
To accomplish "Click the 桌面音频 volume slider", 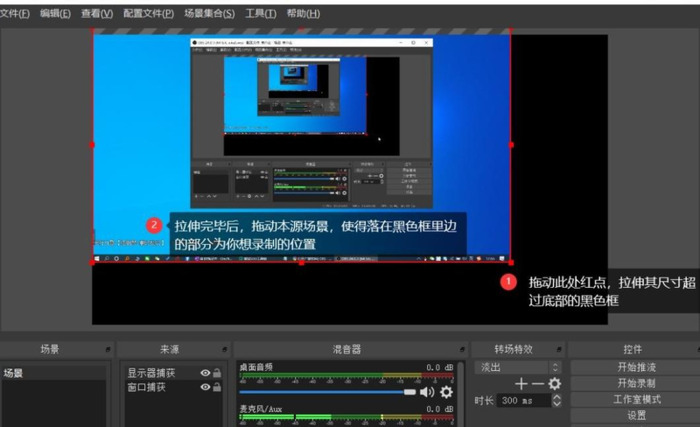I will 327,392.
